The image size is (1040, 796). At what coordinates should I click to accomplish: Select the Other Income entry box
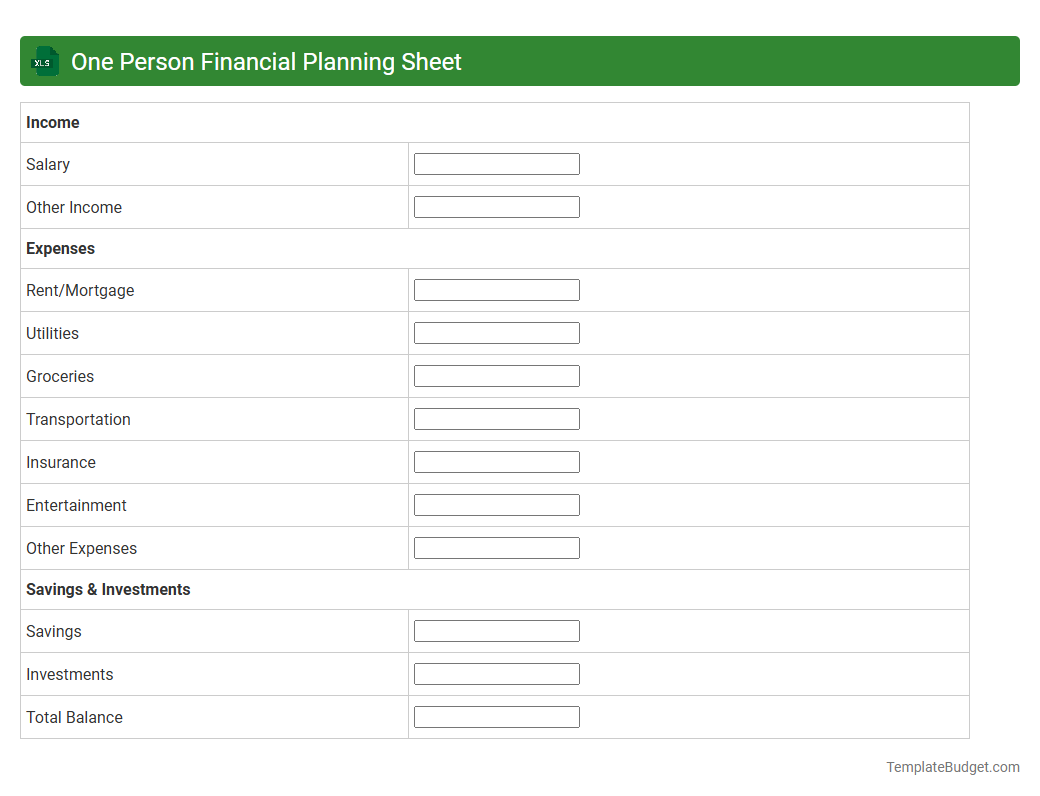pyautogui.click(x=496, y=206)
